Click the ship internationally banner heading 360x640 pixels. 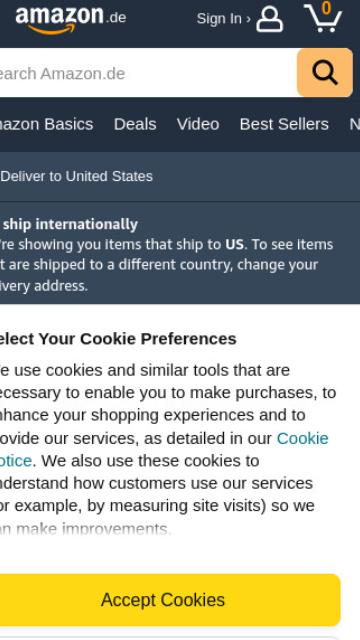click(69, 224)
